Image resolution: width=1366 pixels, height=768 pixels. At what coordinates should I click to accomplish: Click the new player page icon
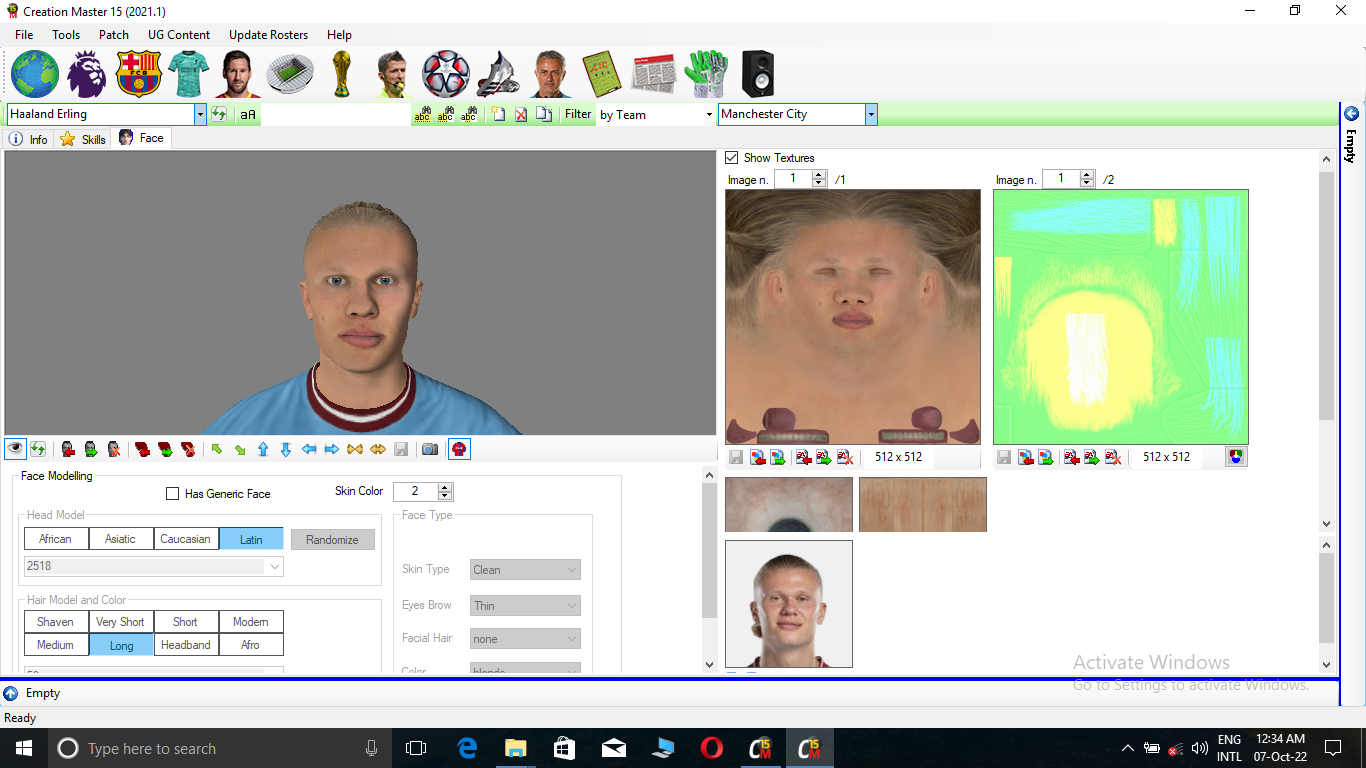coord(498,115)
